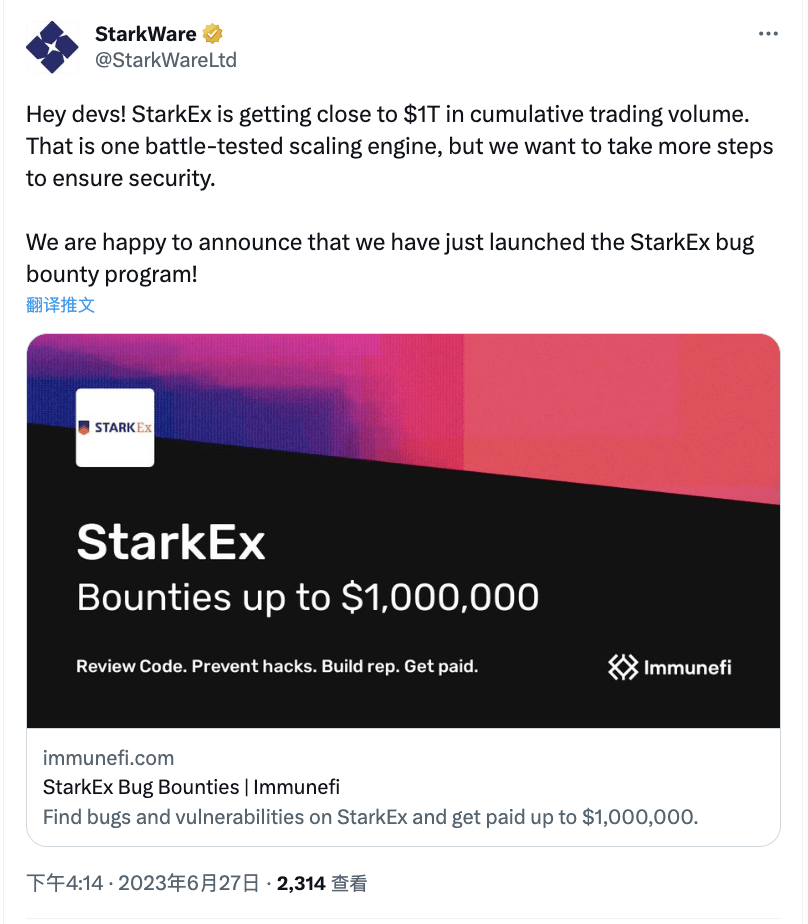808x924 pixels.
Task: Click the 翻译推文 translate button
Action: (51, 305)
